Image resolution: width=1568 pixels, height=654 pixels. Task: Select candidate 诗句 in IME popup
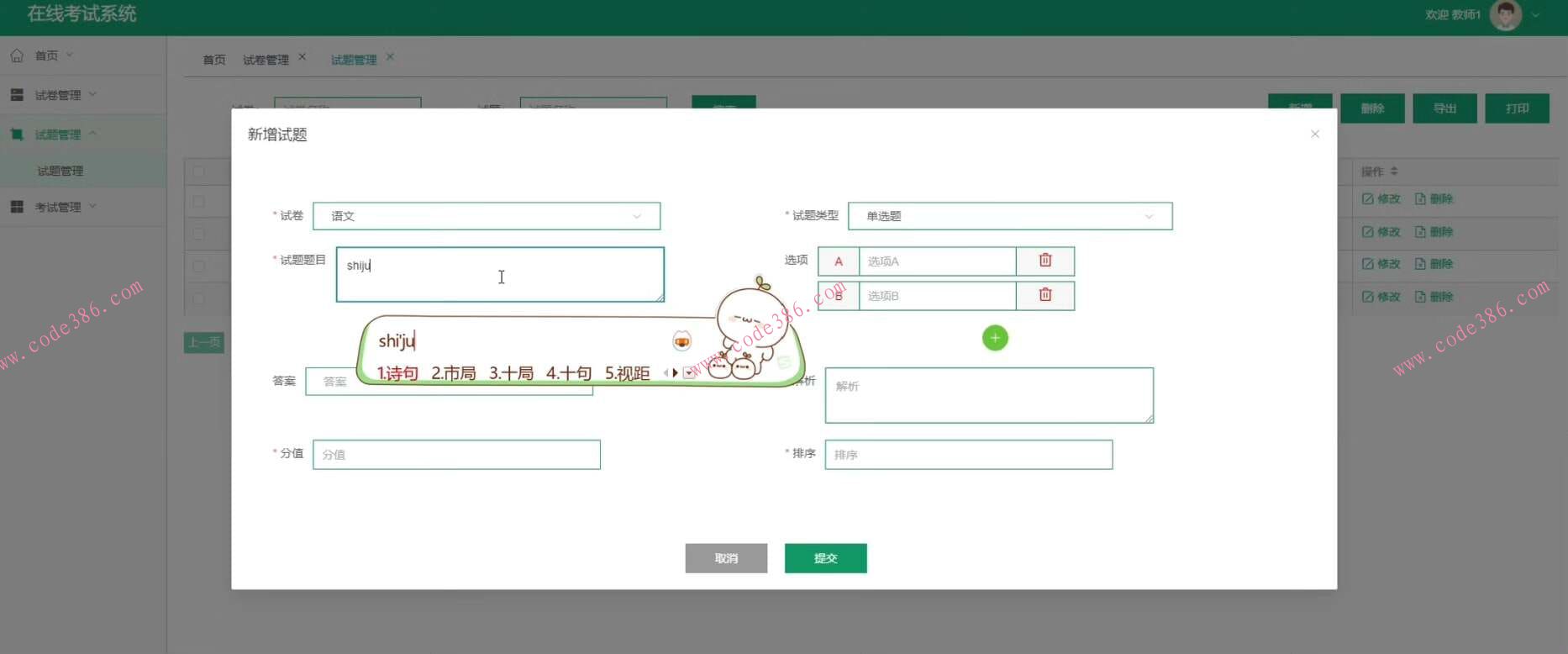(397, 373)
